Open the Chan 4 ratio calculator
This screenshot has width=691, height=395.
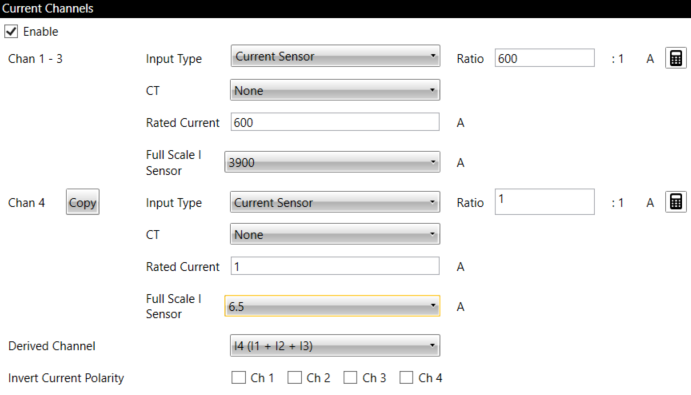pos(676,202)
